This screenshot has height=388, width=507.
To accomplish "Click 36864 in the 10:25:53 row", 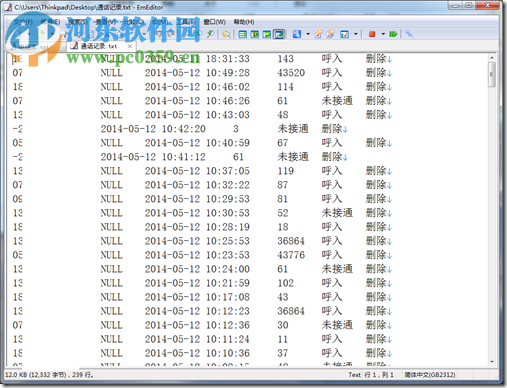I will coord(291,241).
